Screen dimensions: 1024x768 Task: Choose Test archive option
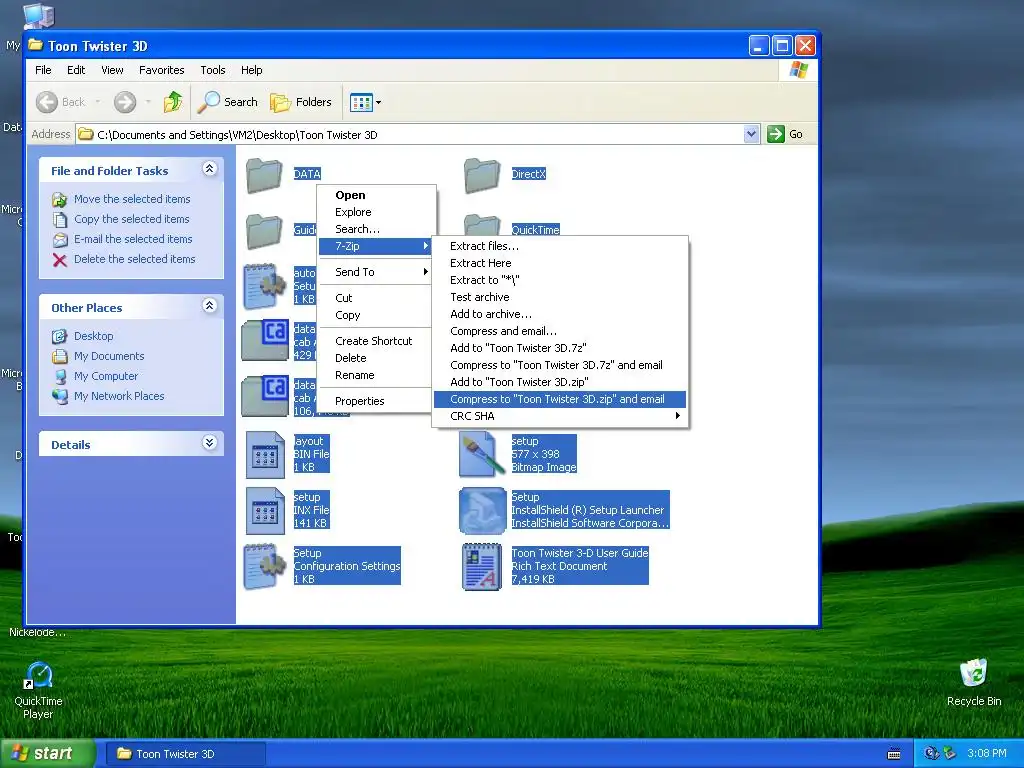point(560,297)
